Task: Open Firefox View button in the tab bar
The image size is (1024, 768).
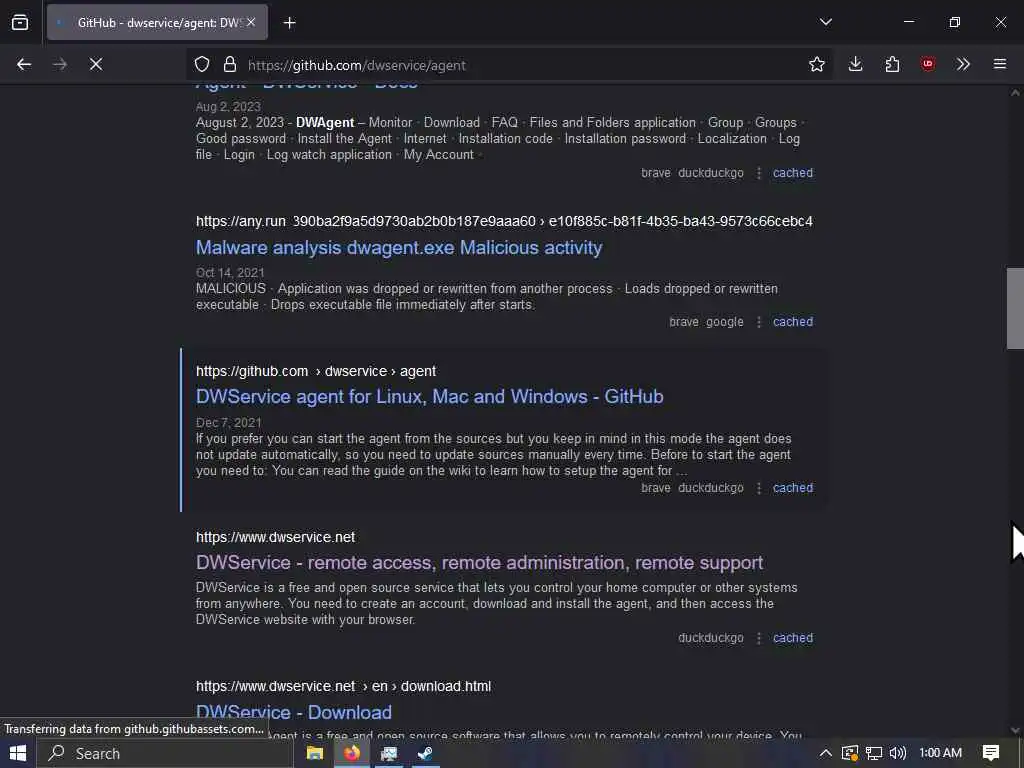Action: [x=20, y=22]
